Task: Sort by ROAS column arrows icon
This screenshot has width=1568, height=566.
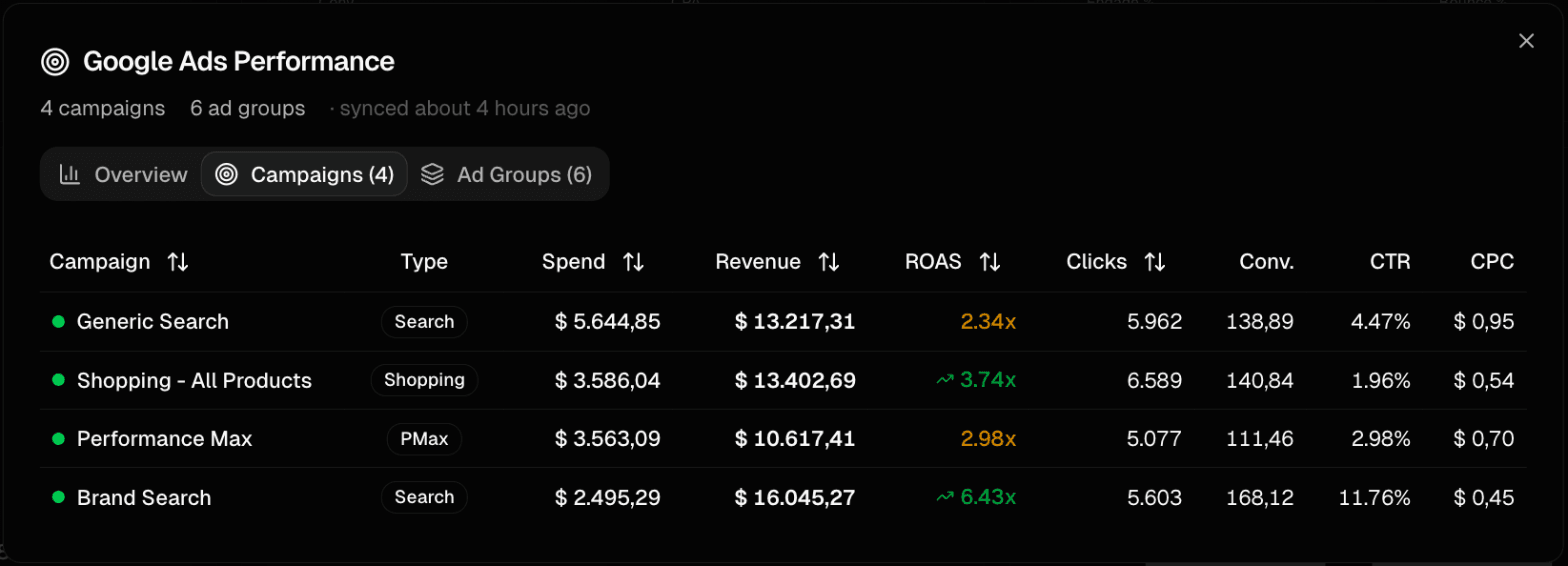Action: [990, 262]
